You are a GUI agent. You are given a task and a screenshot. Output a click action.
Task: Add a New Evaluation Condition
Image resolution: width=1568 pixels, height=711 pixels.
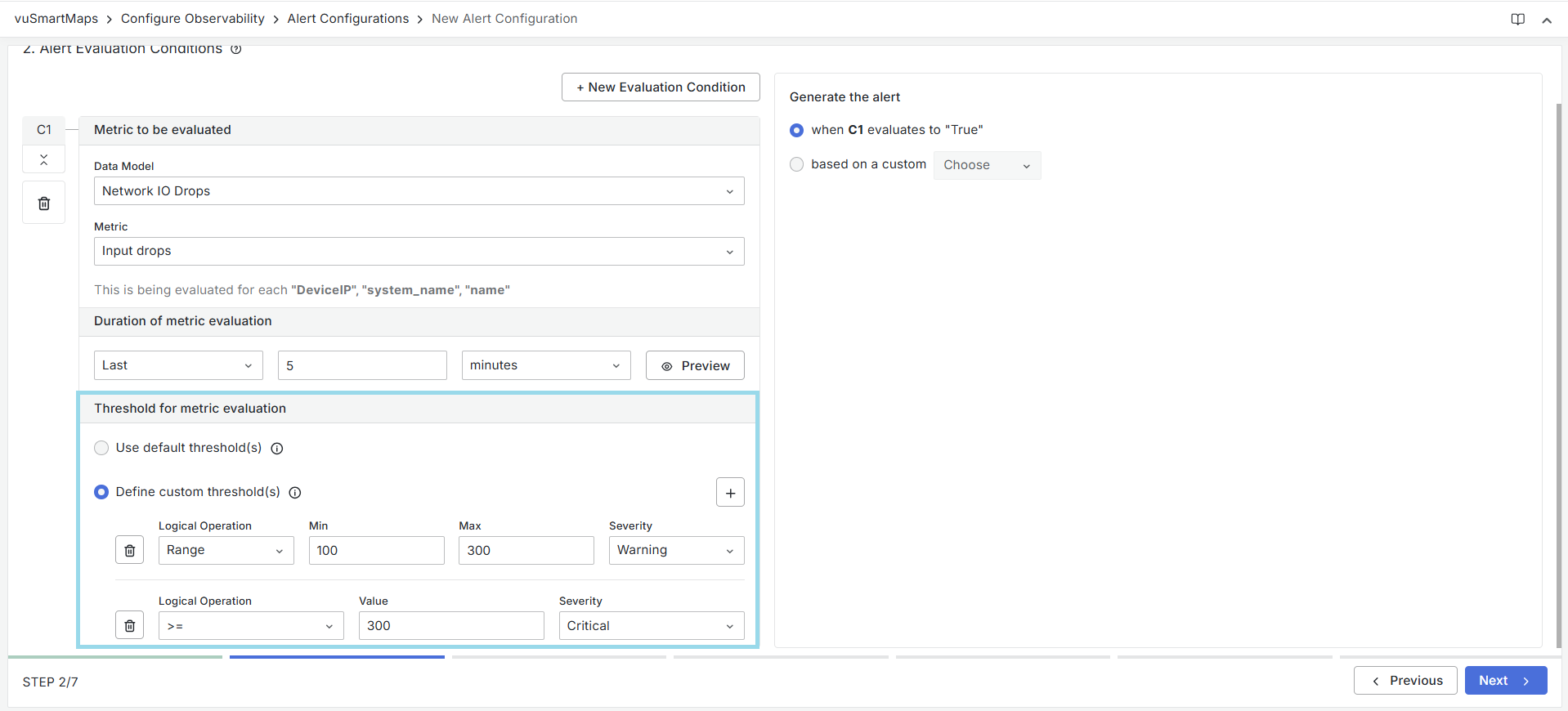point(661,87)
